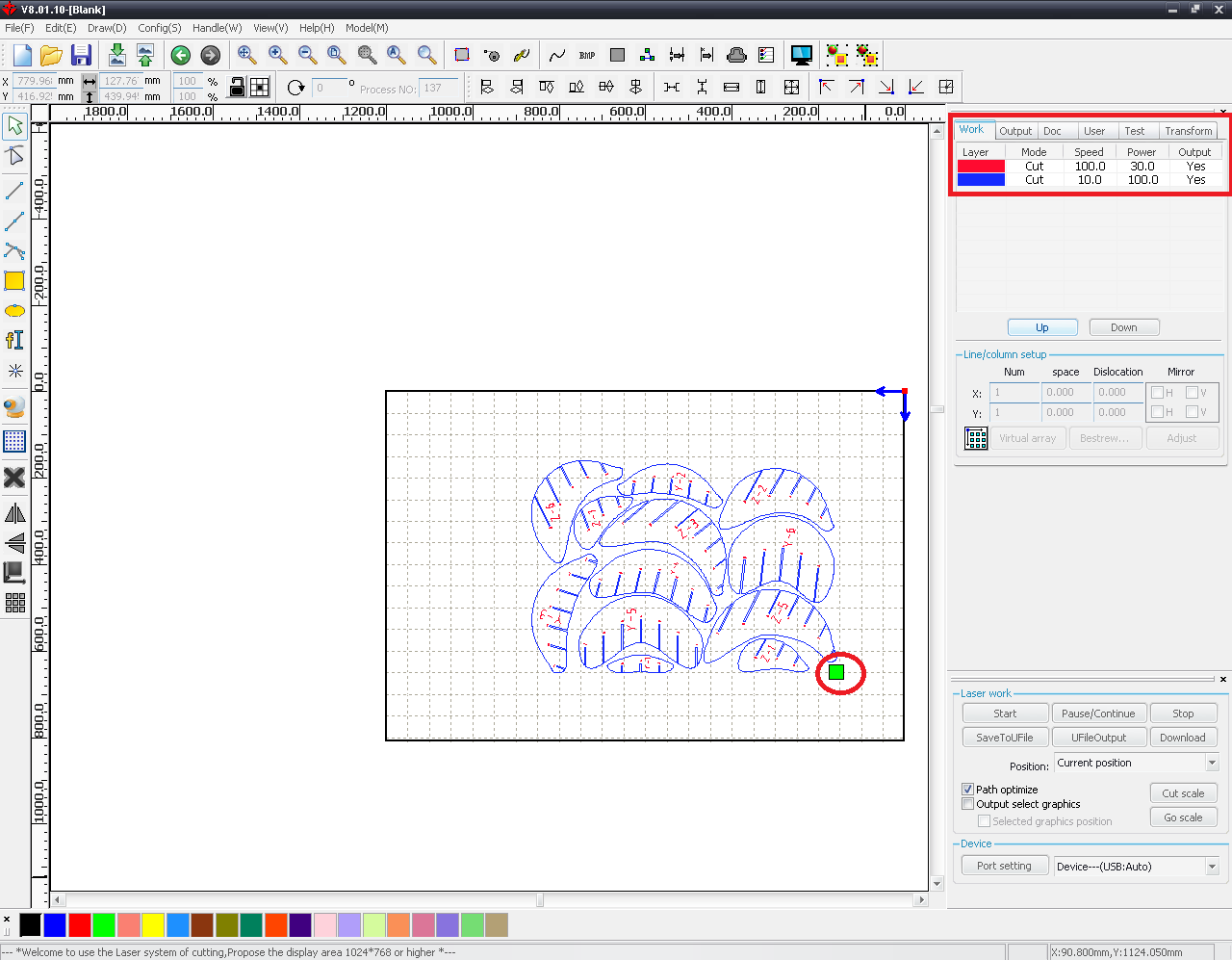Click the Delete X tool icon
1232x960 pixels.
click(x=14, y=478)
